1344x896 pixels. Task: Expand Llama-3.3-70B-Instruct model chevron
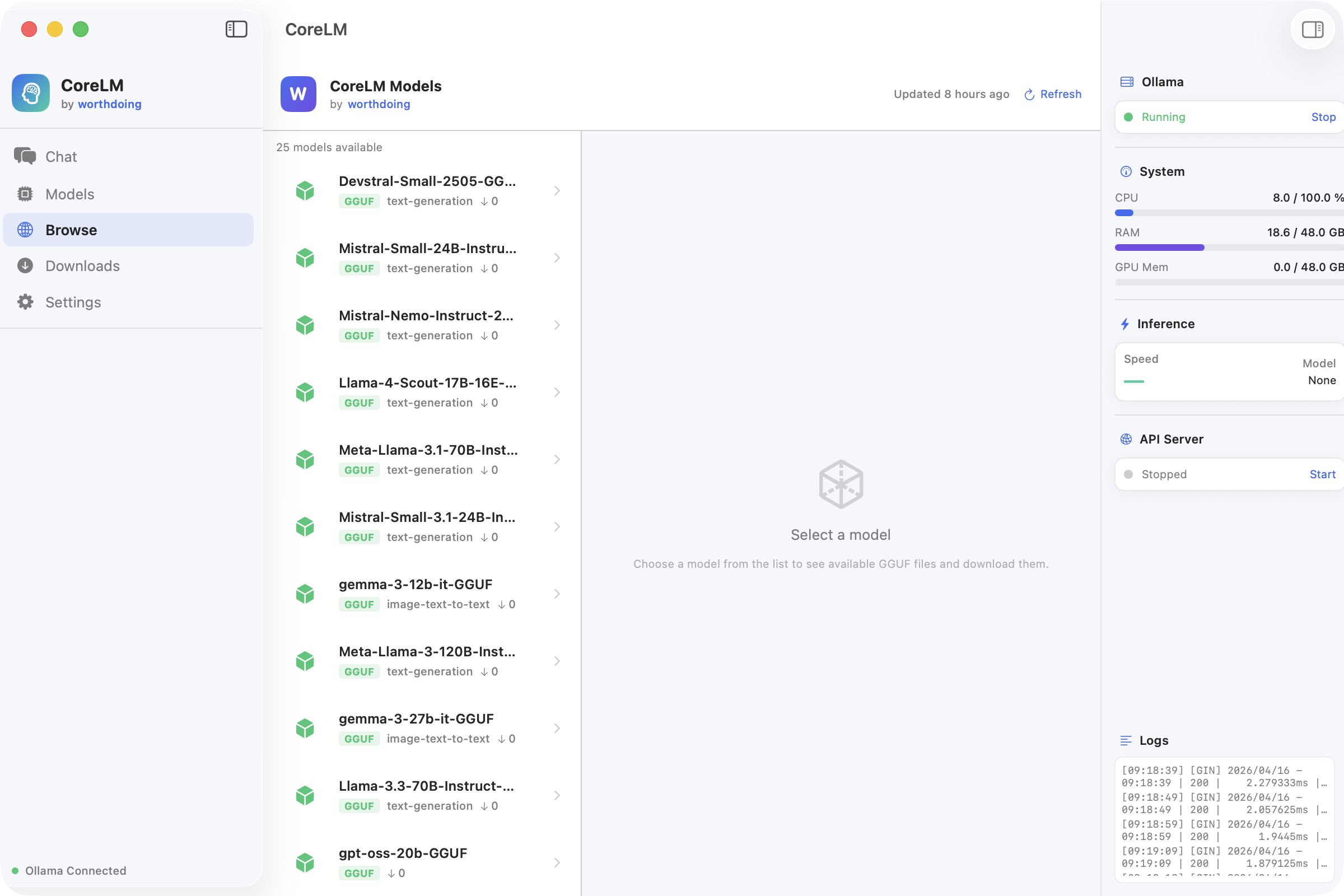557,795
